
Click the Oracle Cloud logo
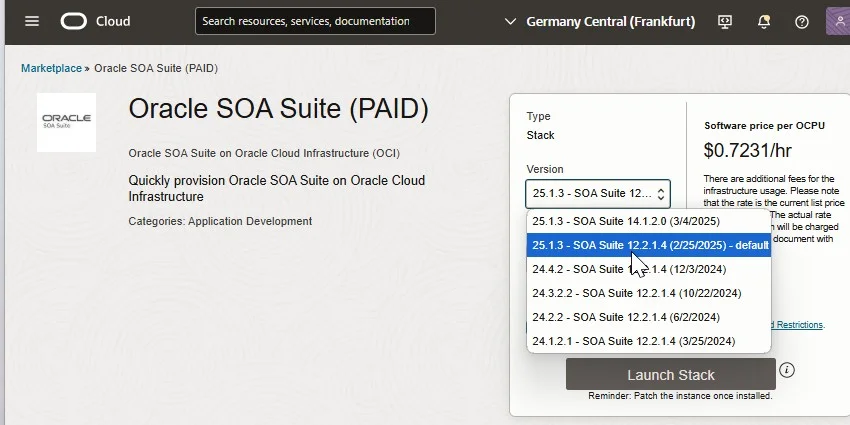pyautogui.click(x=74, y=21)
